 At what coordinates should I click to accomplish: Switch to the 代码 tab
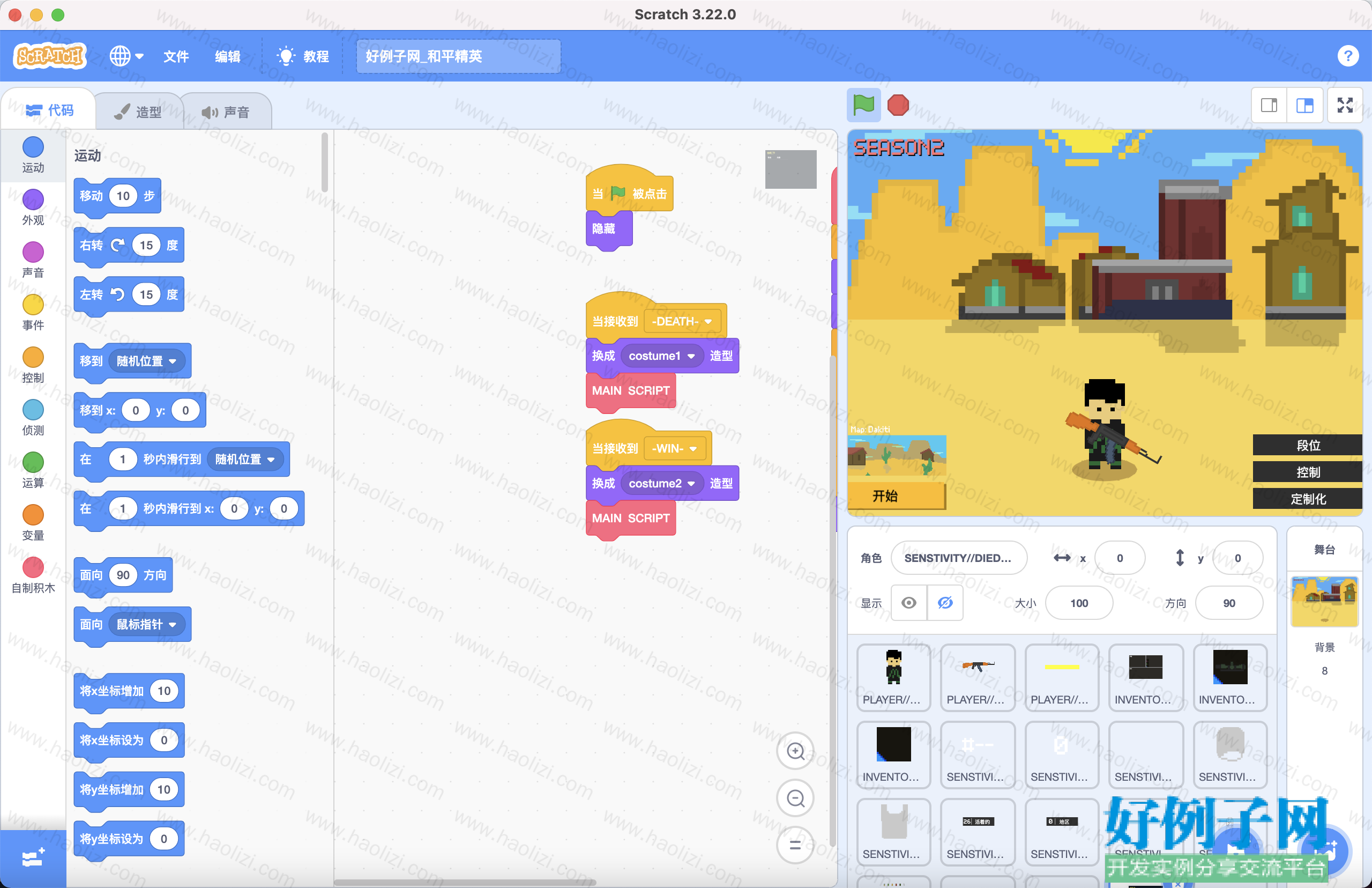tap(49, 110)
